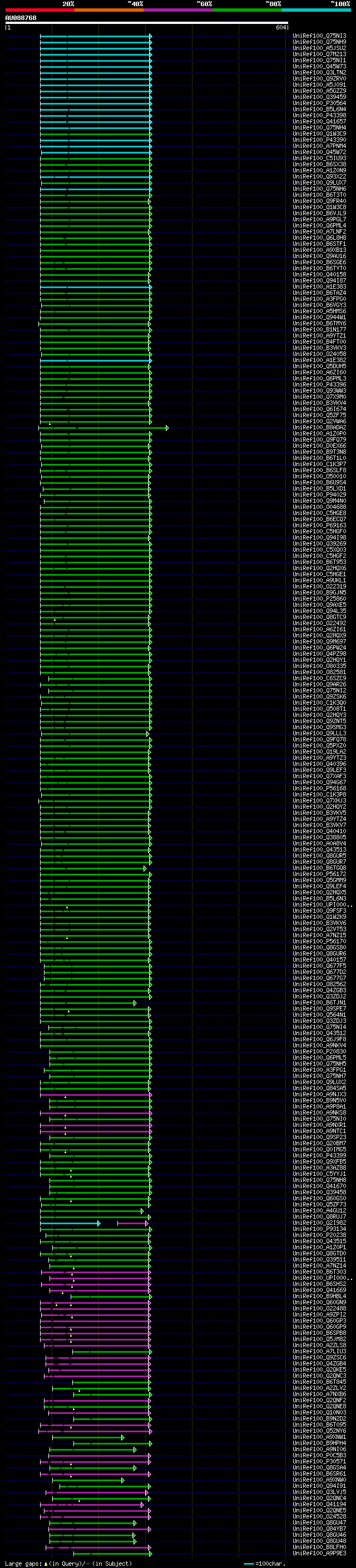Click the cyan ~100% identity legend bar
This screenshot has height=1568, width=356.
[x=317, y=10]
